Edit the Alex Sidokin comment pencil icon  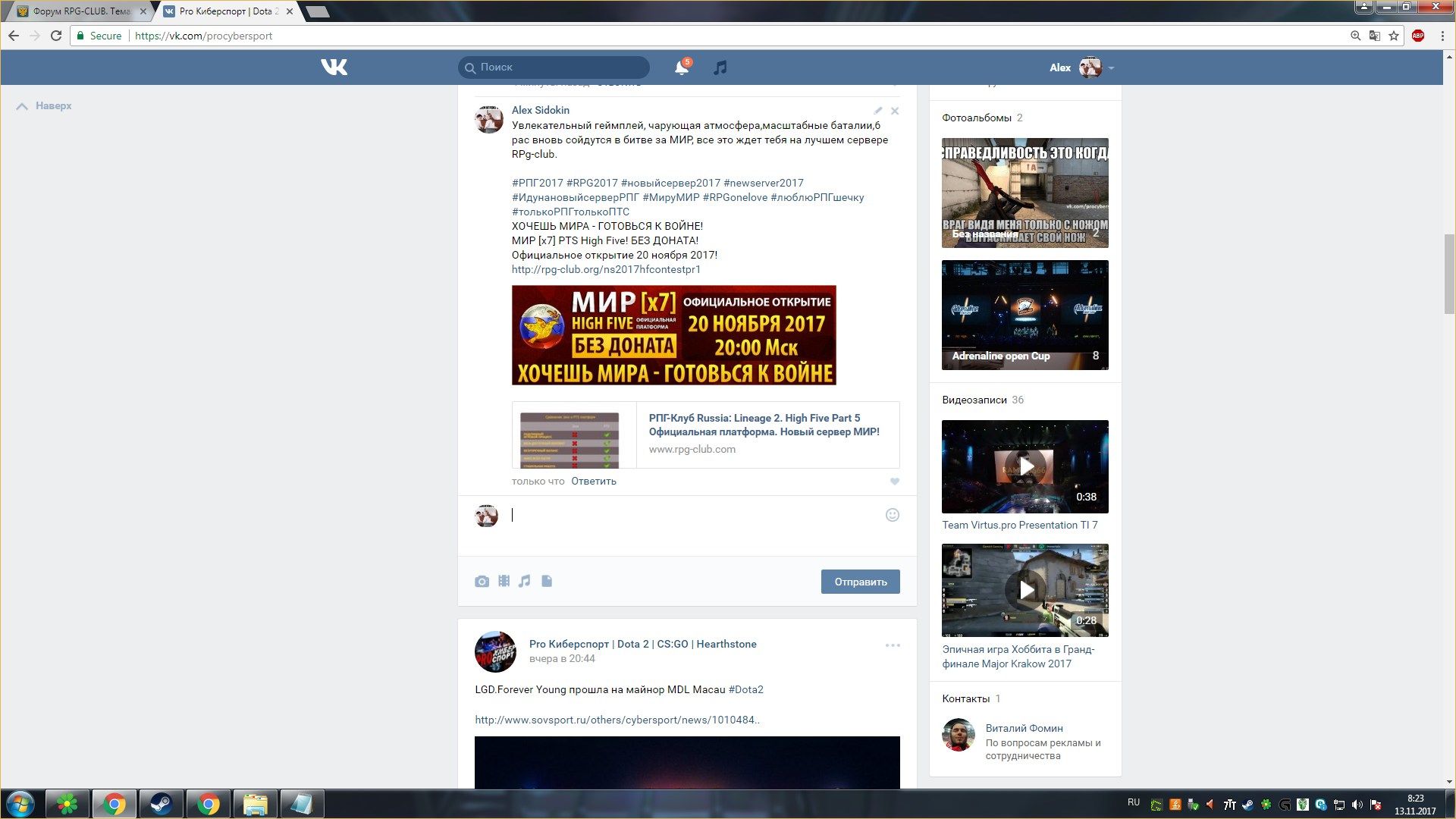(877, 111)
